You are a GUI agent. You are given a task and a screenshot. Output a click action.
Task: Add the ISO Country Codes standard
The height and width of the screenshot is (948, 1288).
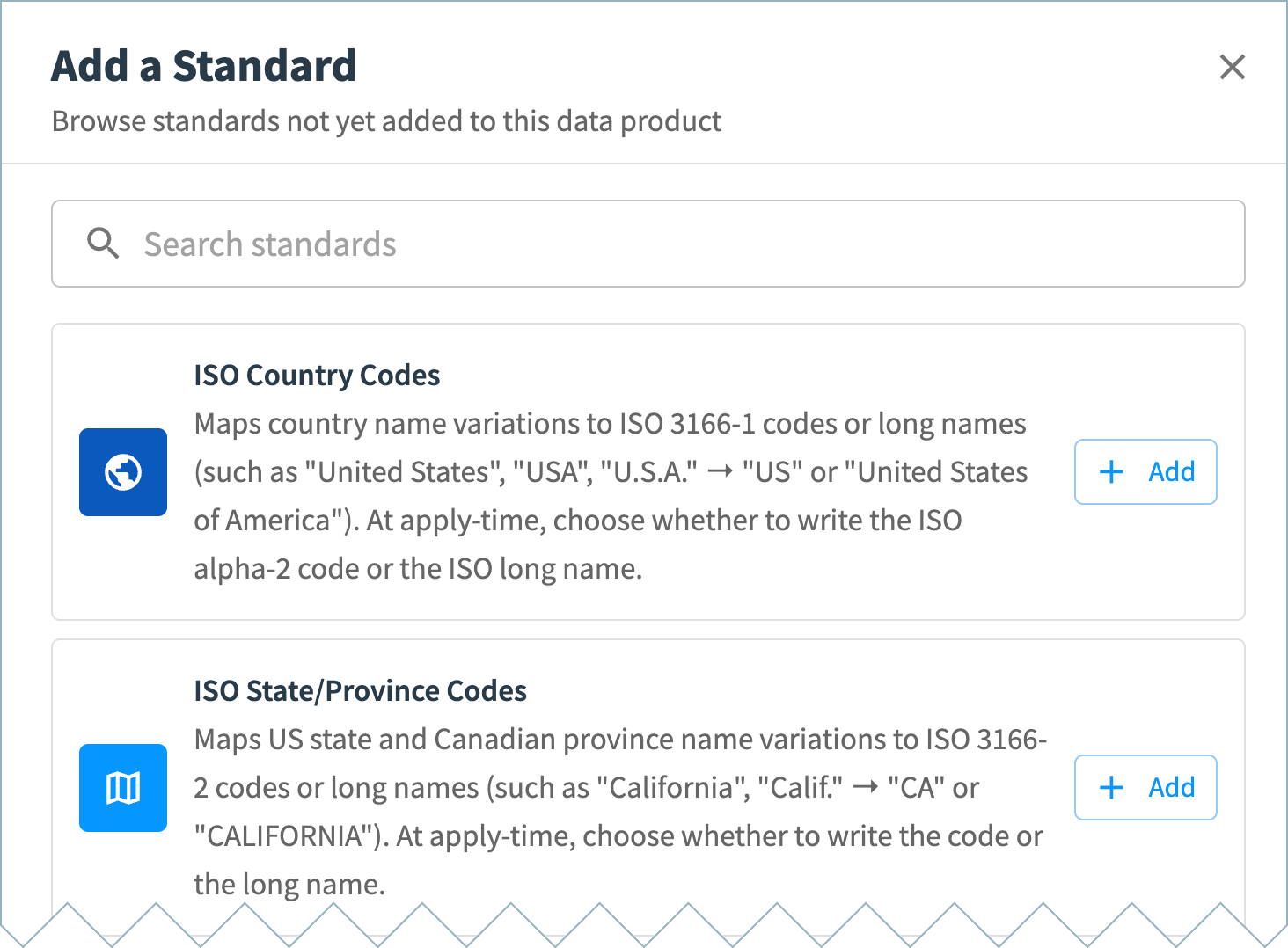coord(1145,471)
